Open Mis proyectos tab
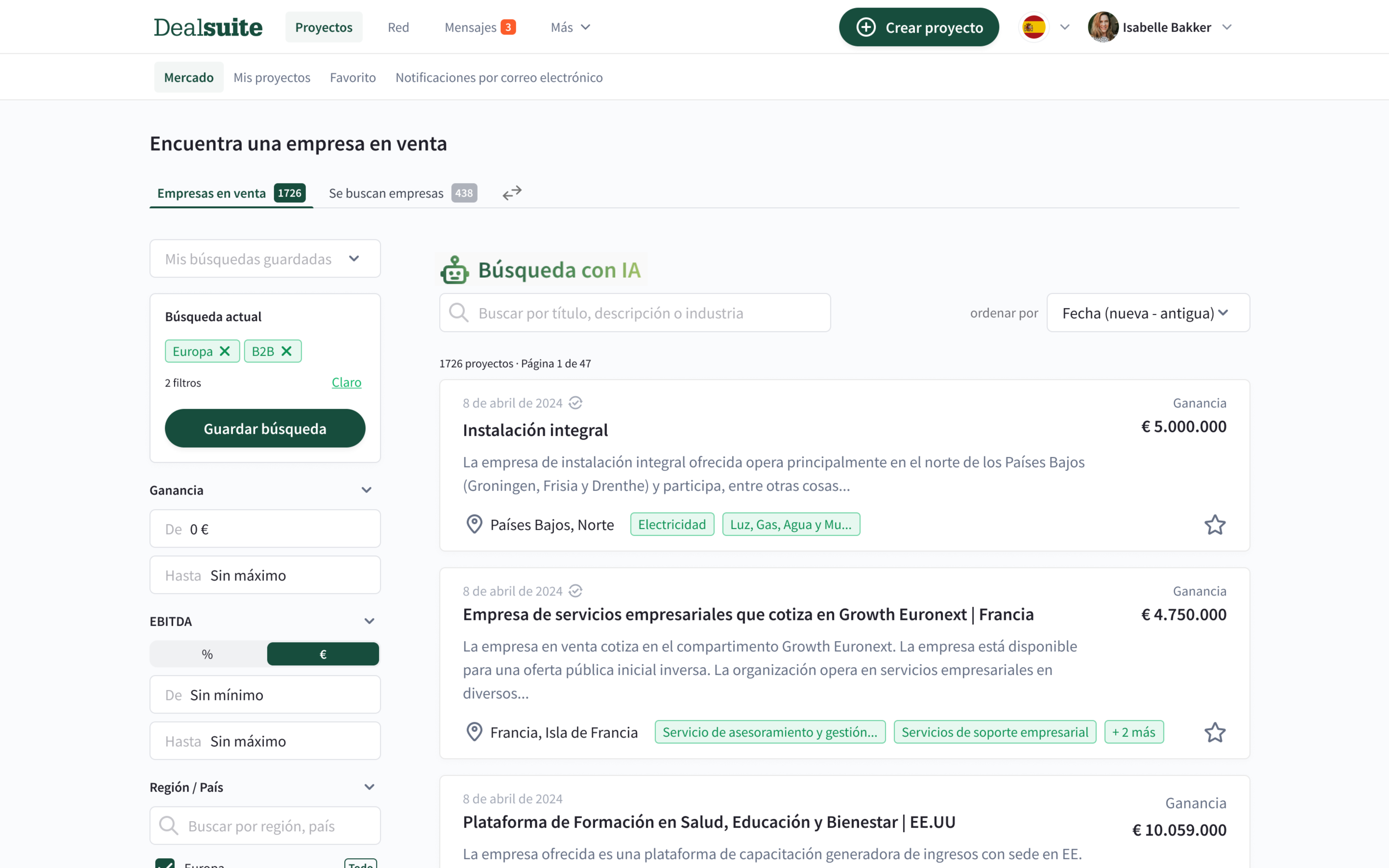The height and width of the screenshot is (868, 1389). [271, 77]
